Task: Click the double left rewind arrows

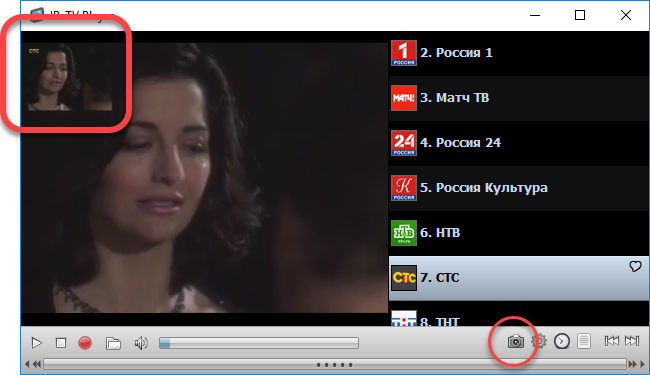Action: pos(36,364)
